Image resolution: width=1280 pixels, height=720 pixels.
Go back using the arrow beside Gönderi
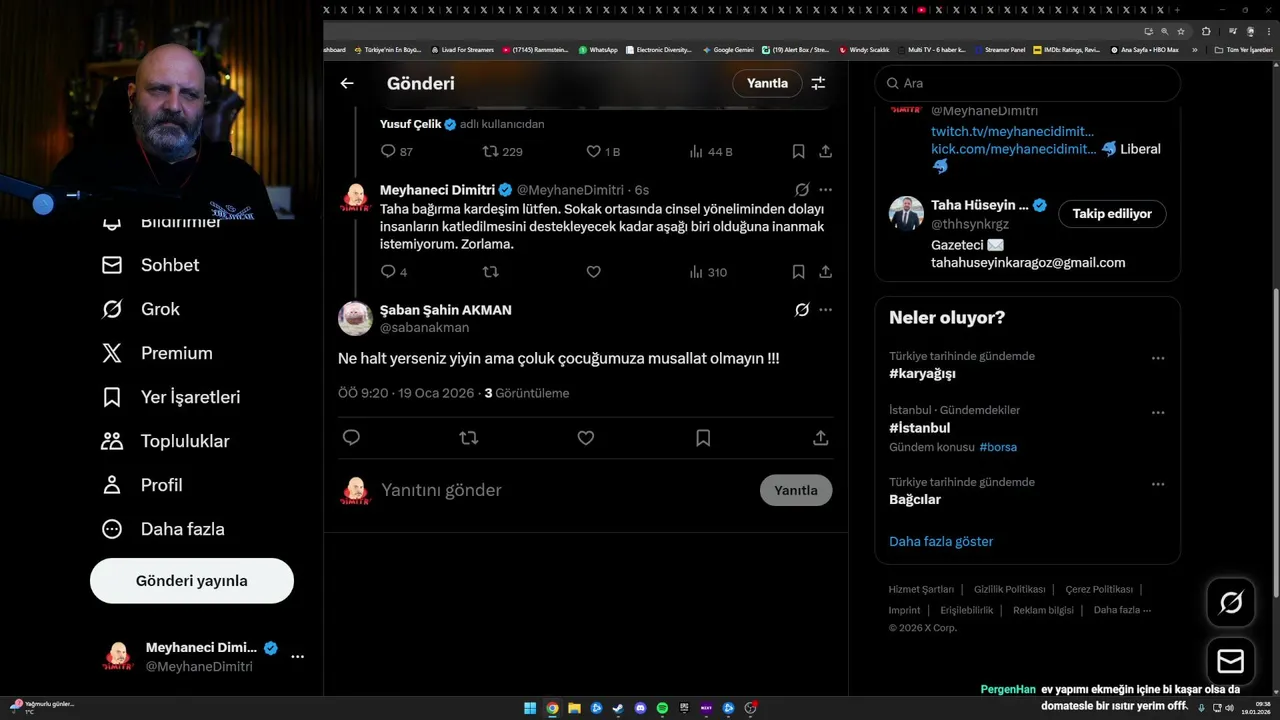[347, 83]
